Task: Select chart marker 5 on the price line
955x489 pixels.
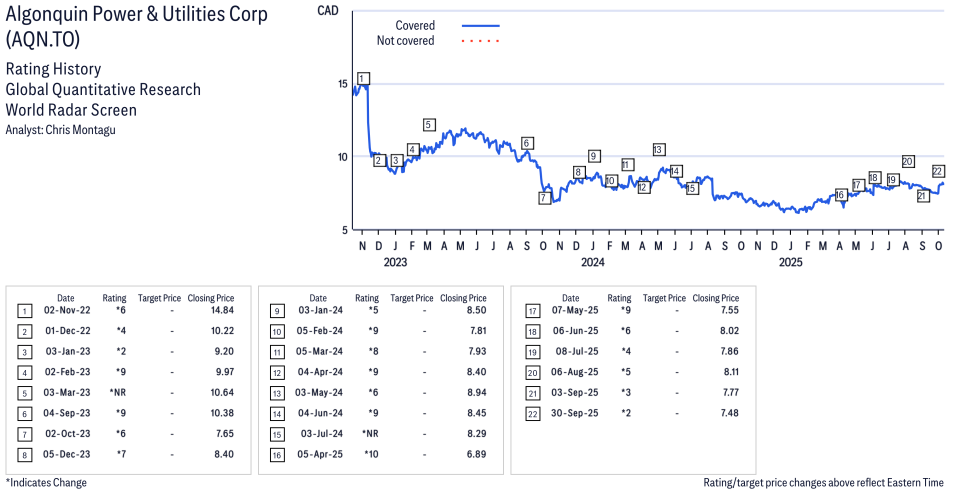Action: [429, 125]
